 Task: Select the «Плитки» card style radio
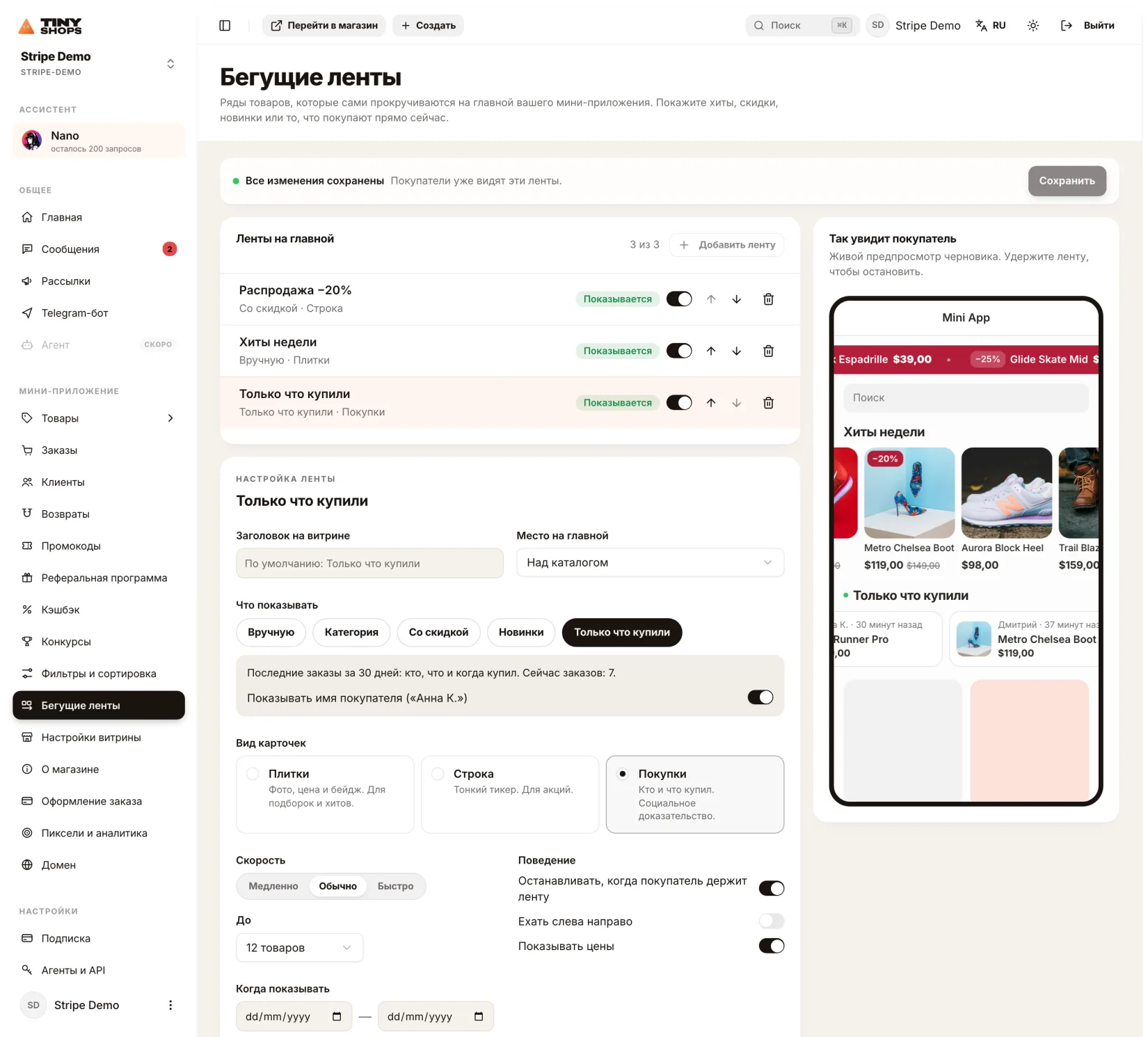(x=253, y=774)
